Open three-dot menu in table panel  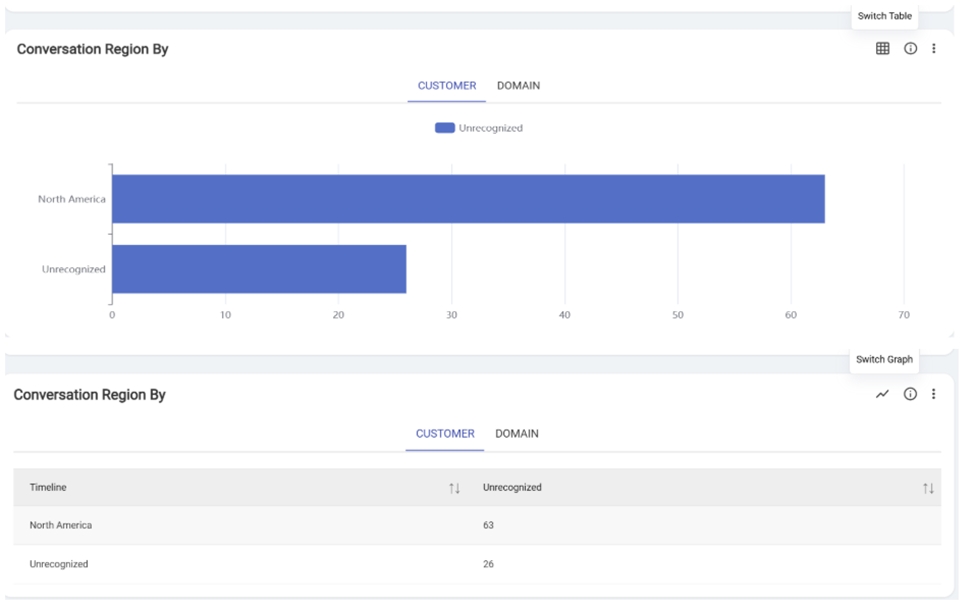point(934,394)
